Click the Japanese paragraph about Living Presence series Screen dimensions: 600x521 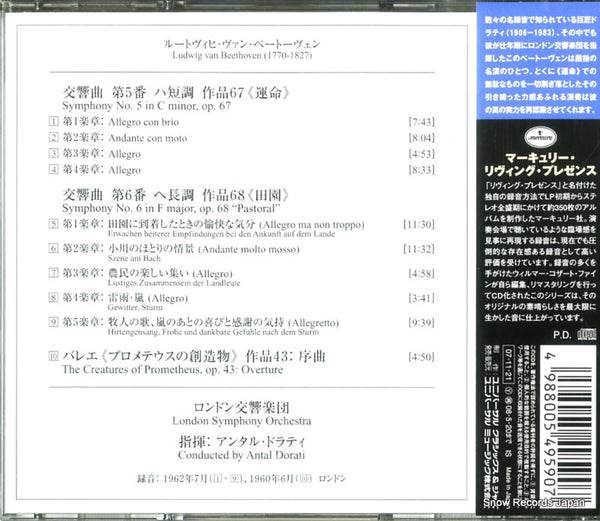click(540, 251)
